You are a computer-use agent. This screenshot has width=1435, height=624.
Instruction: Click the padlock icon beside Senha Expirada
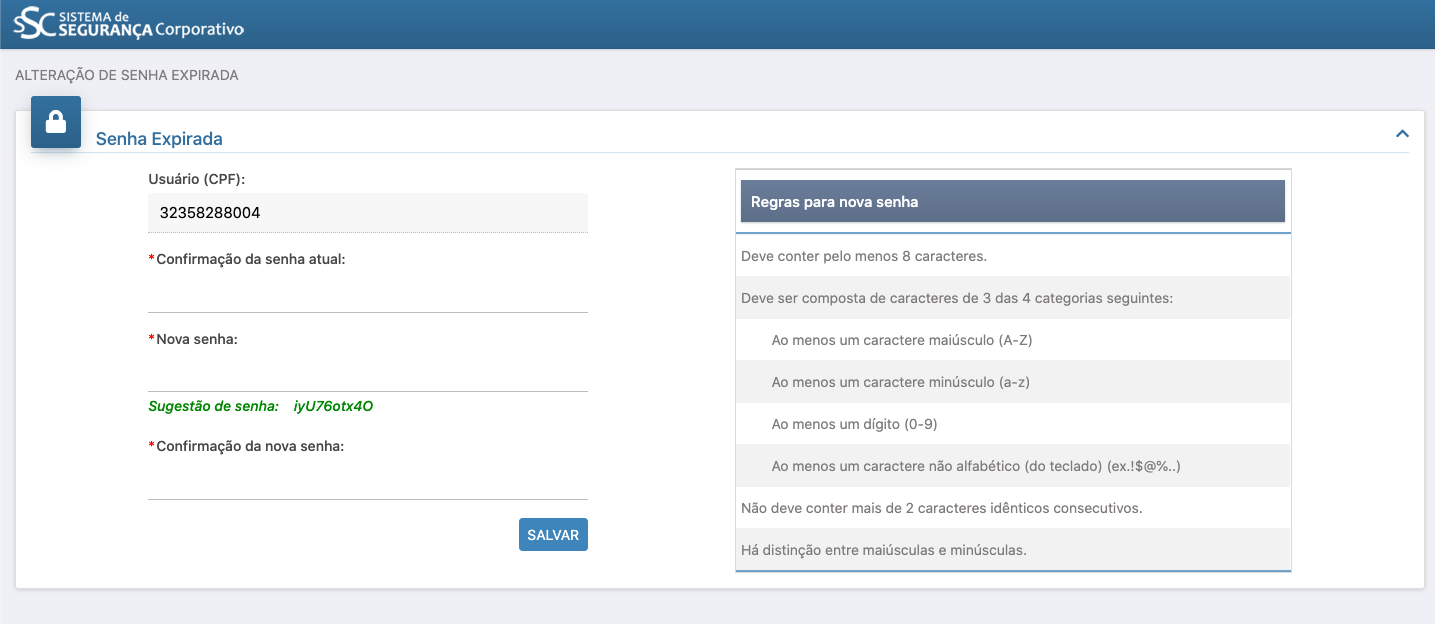click(56, 122)
